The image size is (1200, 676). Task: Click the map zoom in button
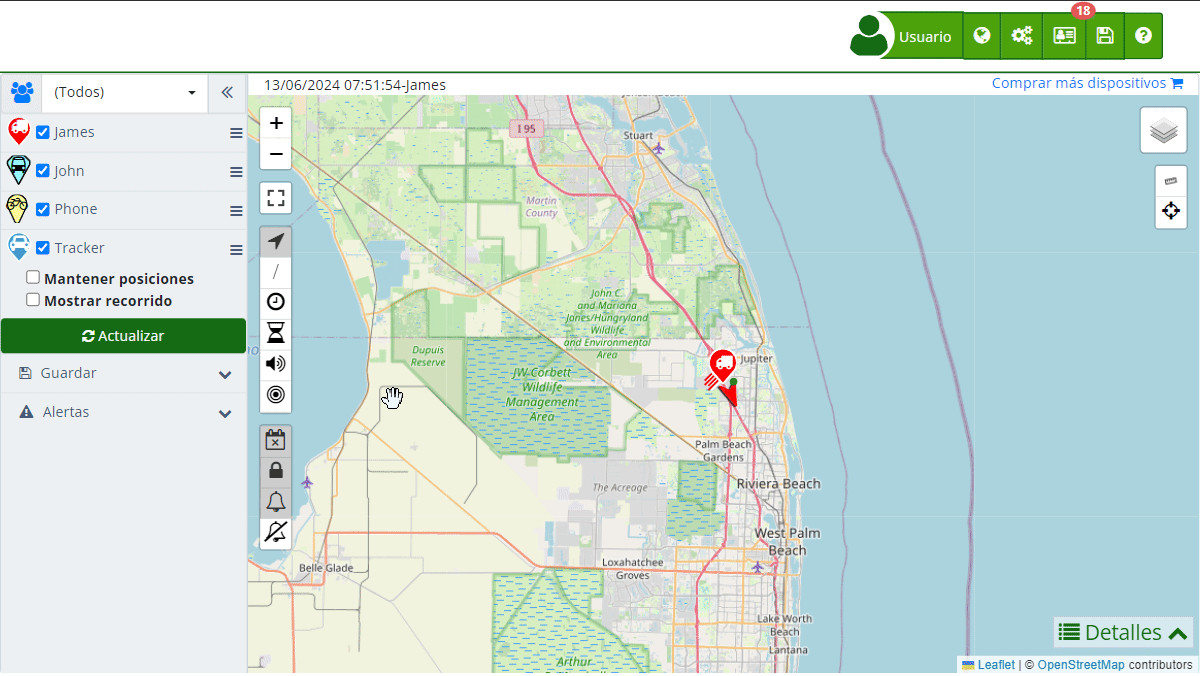click(276, 123)
